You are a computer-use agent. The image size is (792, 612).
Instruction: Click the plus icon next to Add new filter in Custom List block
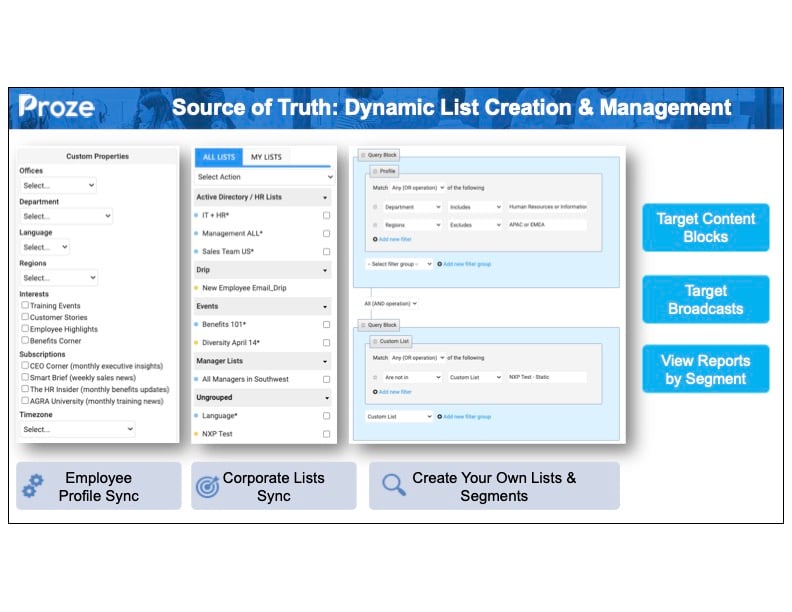coord(375,392)
